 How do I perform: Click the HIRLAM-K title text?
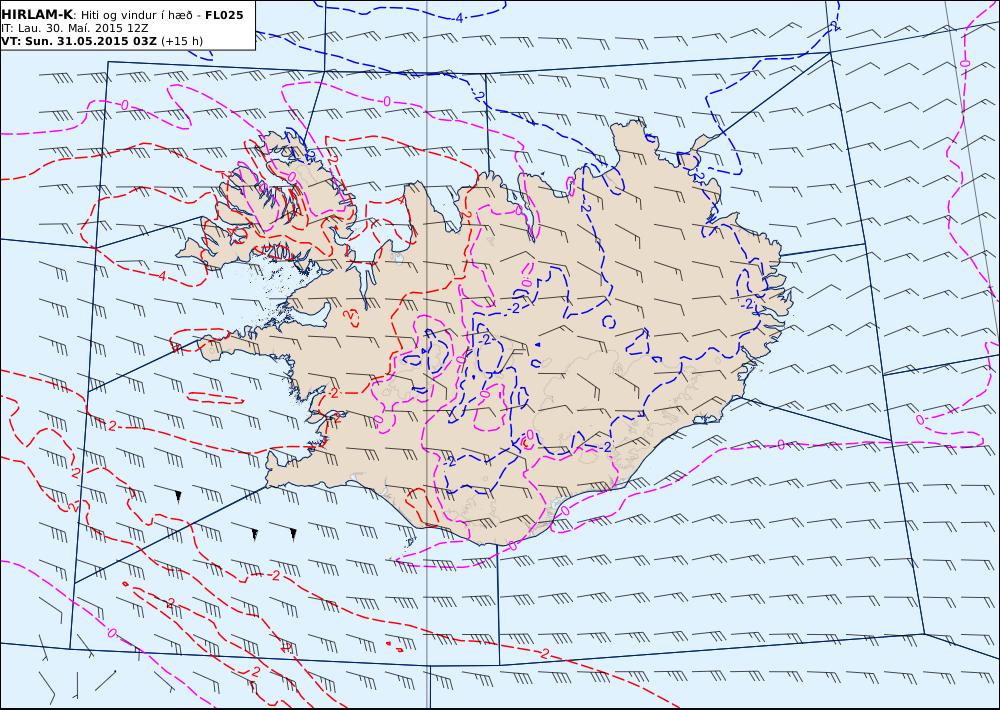click(37, 15)
